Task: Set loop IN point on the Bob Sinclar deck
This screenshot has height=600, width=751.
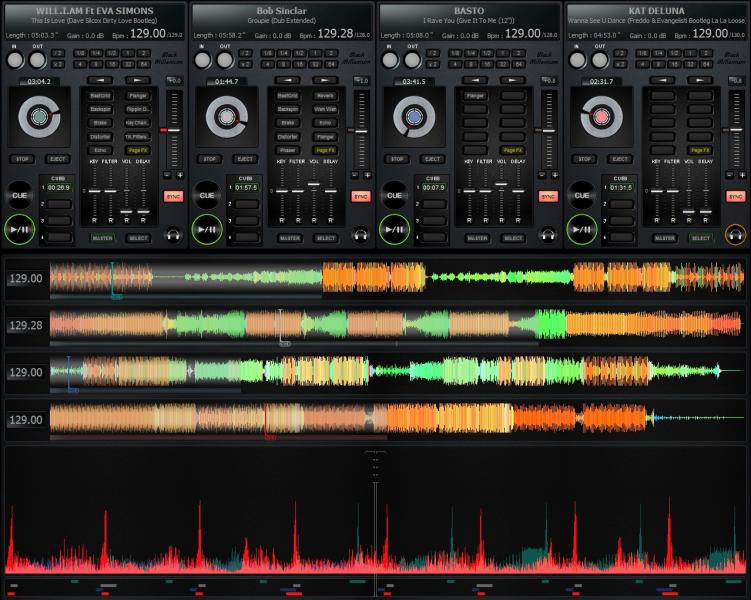Action: pos(202,60)
